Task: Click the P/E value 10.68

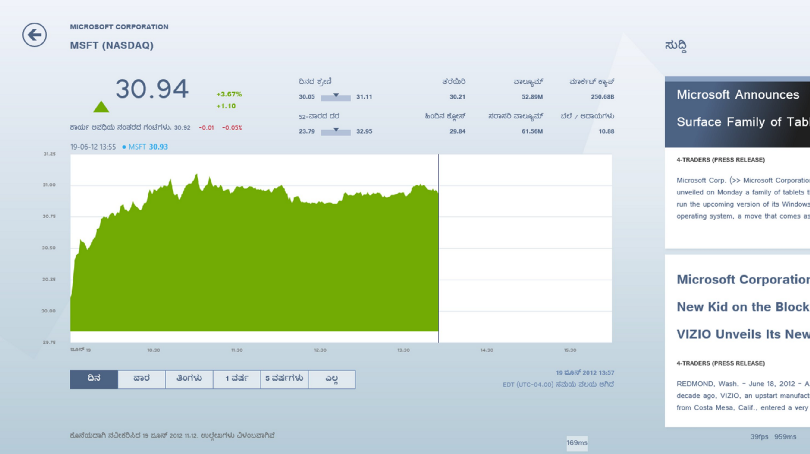Action: [606, 131]
